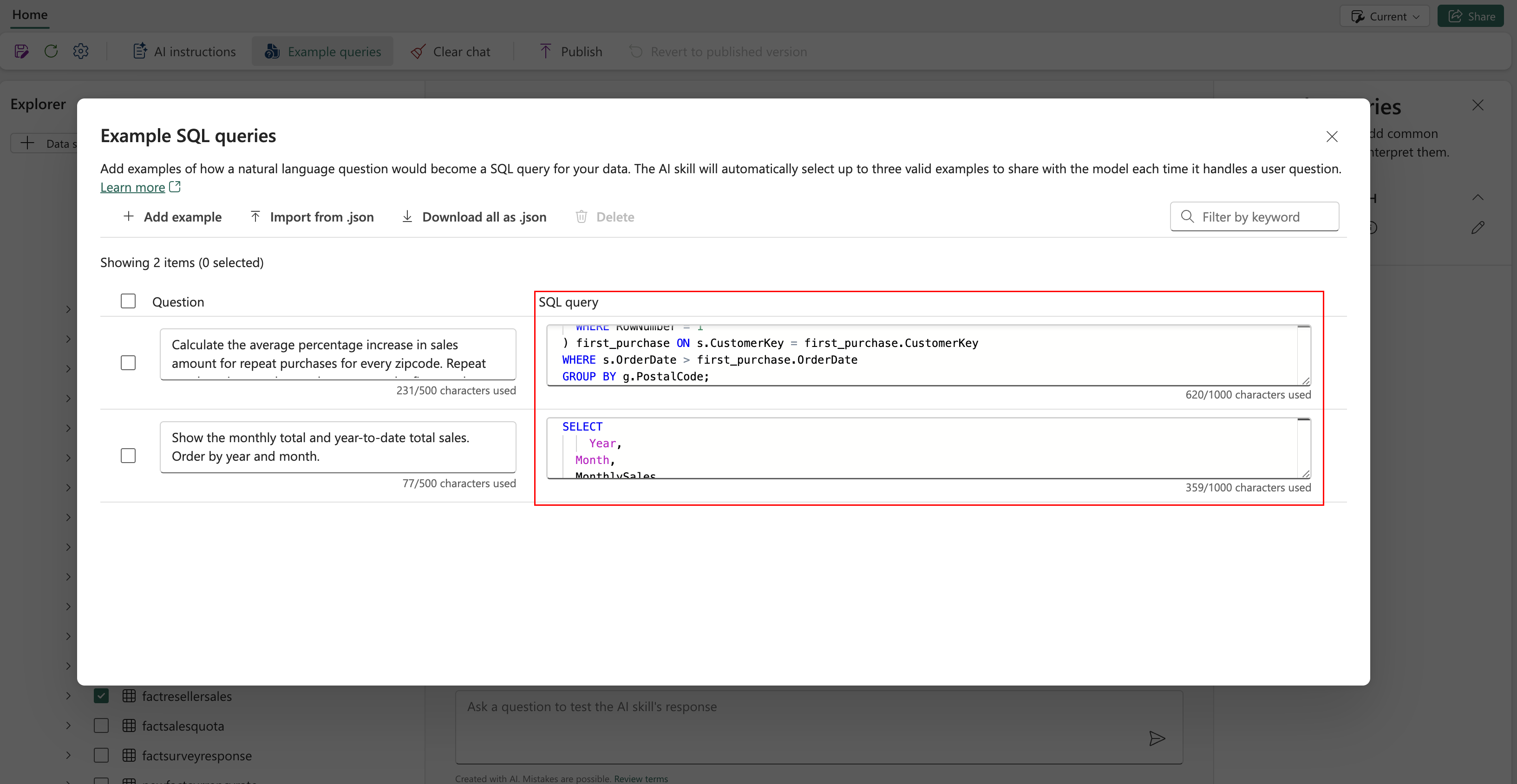Image resolution: width=1517 pixels, height=784 pixels.
Task: Toggle the Question header select-all checkbox
Action: (x=128, y=301)
